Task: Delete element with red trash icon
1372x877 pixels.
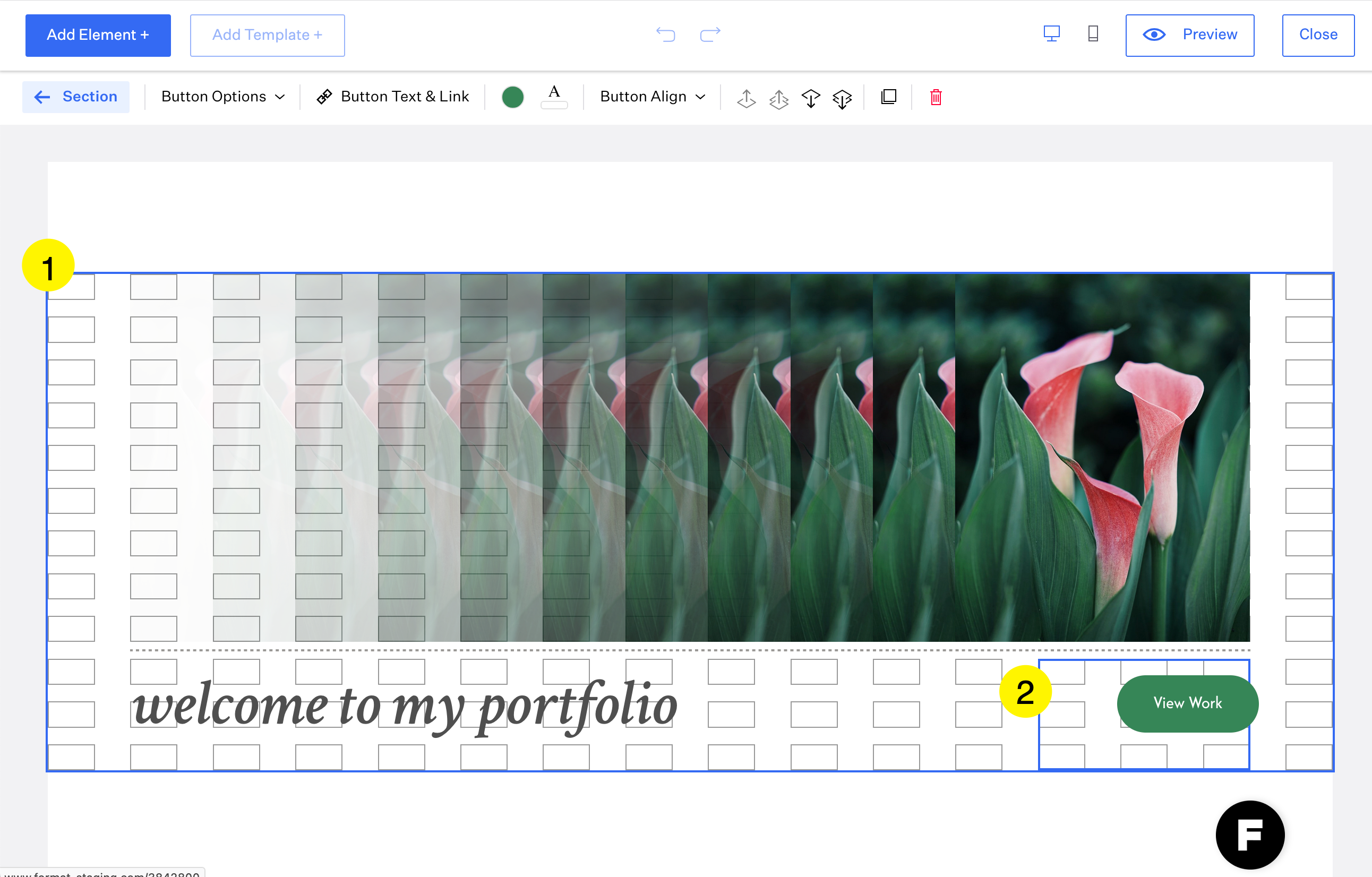Action: coord(936,98)
